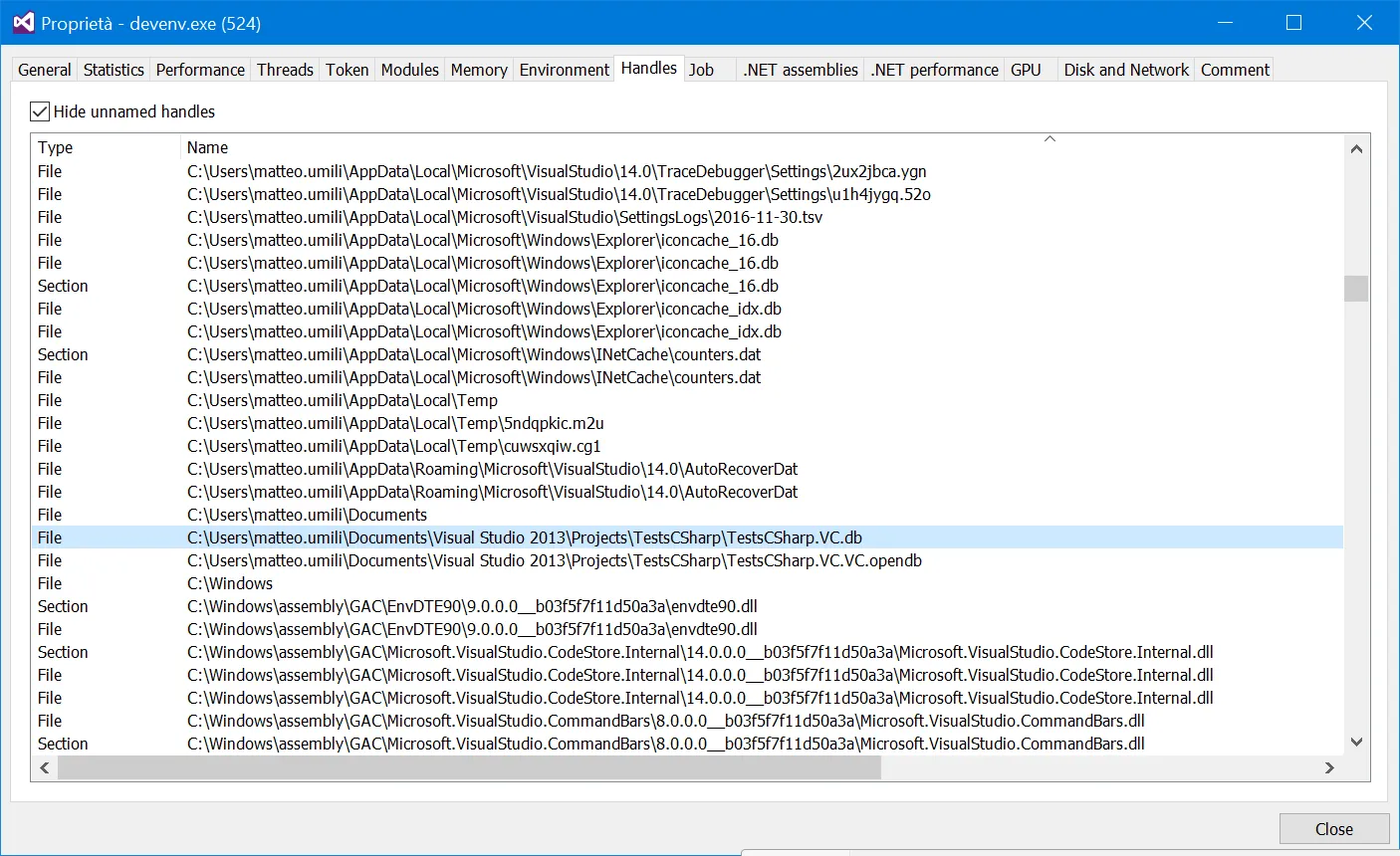Select the 2ux2jbca.ygn file handle row
The height and width of the screenshot is (856, 1400).
687,171
